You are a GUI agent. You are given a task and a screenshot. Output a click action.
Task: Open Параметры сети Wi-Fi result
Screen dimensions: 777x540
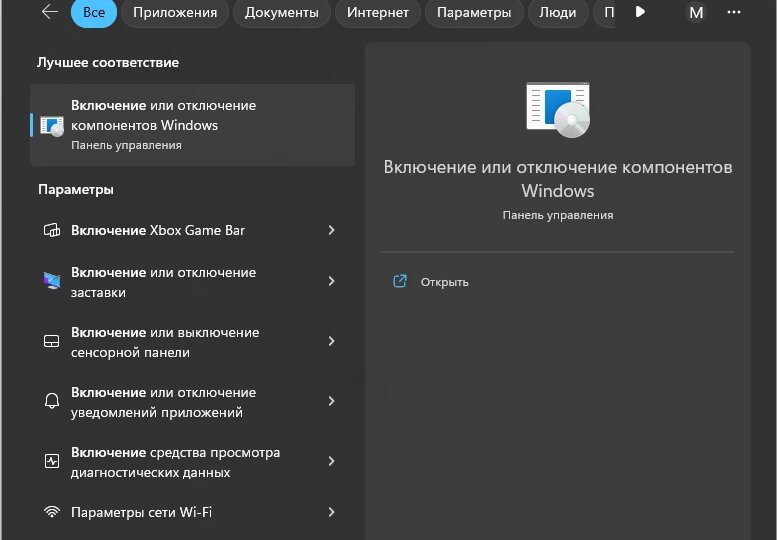click(x=192, y=512)
